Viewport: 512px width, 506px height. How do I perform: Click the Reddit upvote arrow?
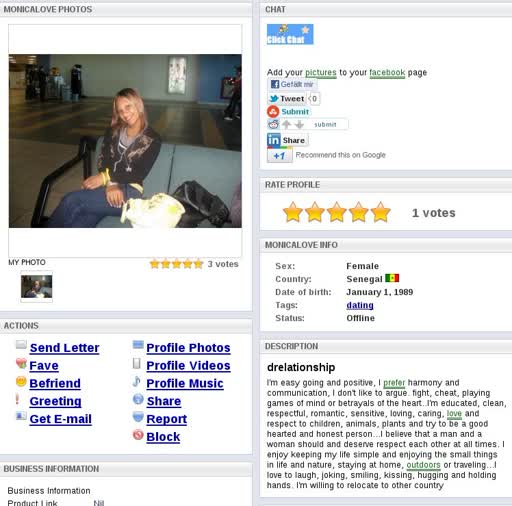tap(286, 125)
